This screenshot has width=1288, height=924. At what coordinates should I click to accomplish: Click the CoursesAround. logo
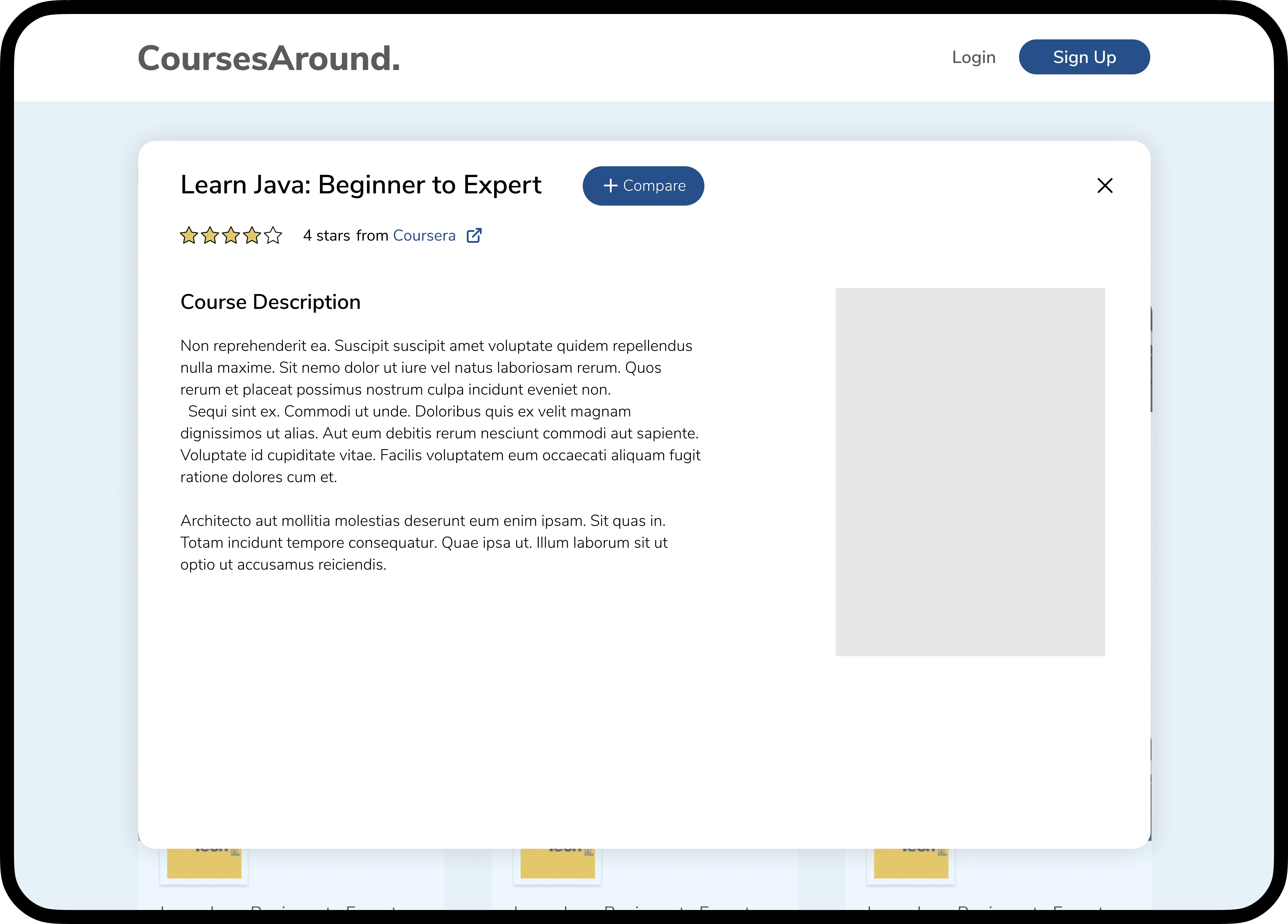point(269,58)
